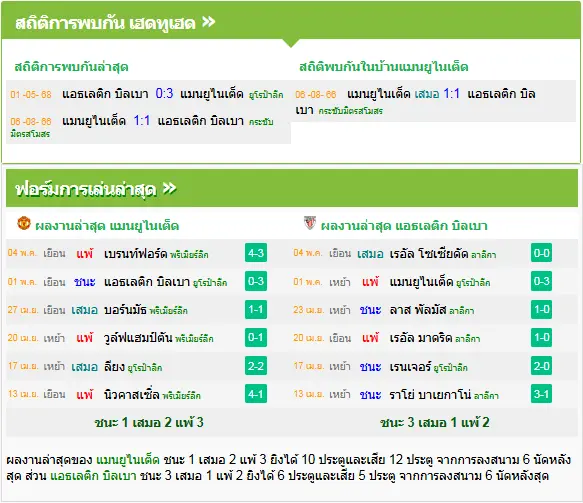The width and height of the screenshot is (583, 503).
Task: Click the 1-1 score badge for Bournemouth
Action: tap(256, 309)
